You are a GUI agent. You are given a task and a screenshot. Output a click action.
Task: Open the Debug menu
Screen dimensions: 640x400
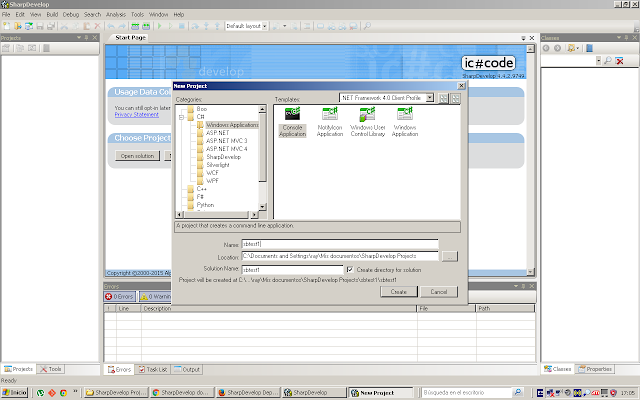coord(71,14)
